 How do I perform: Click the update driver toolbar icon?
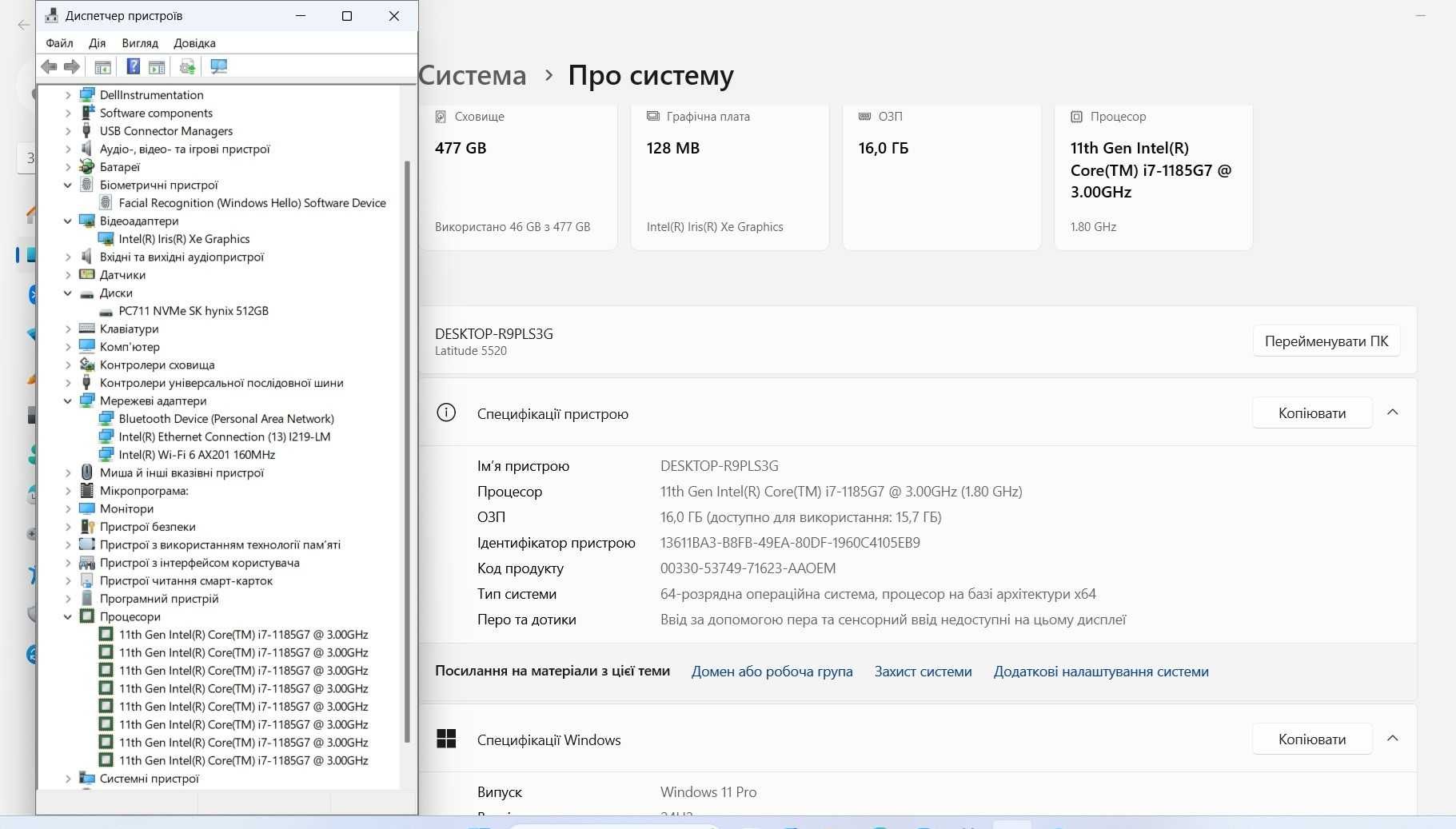pyautogui.click(x=187, y=67)
